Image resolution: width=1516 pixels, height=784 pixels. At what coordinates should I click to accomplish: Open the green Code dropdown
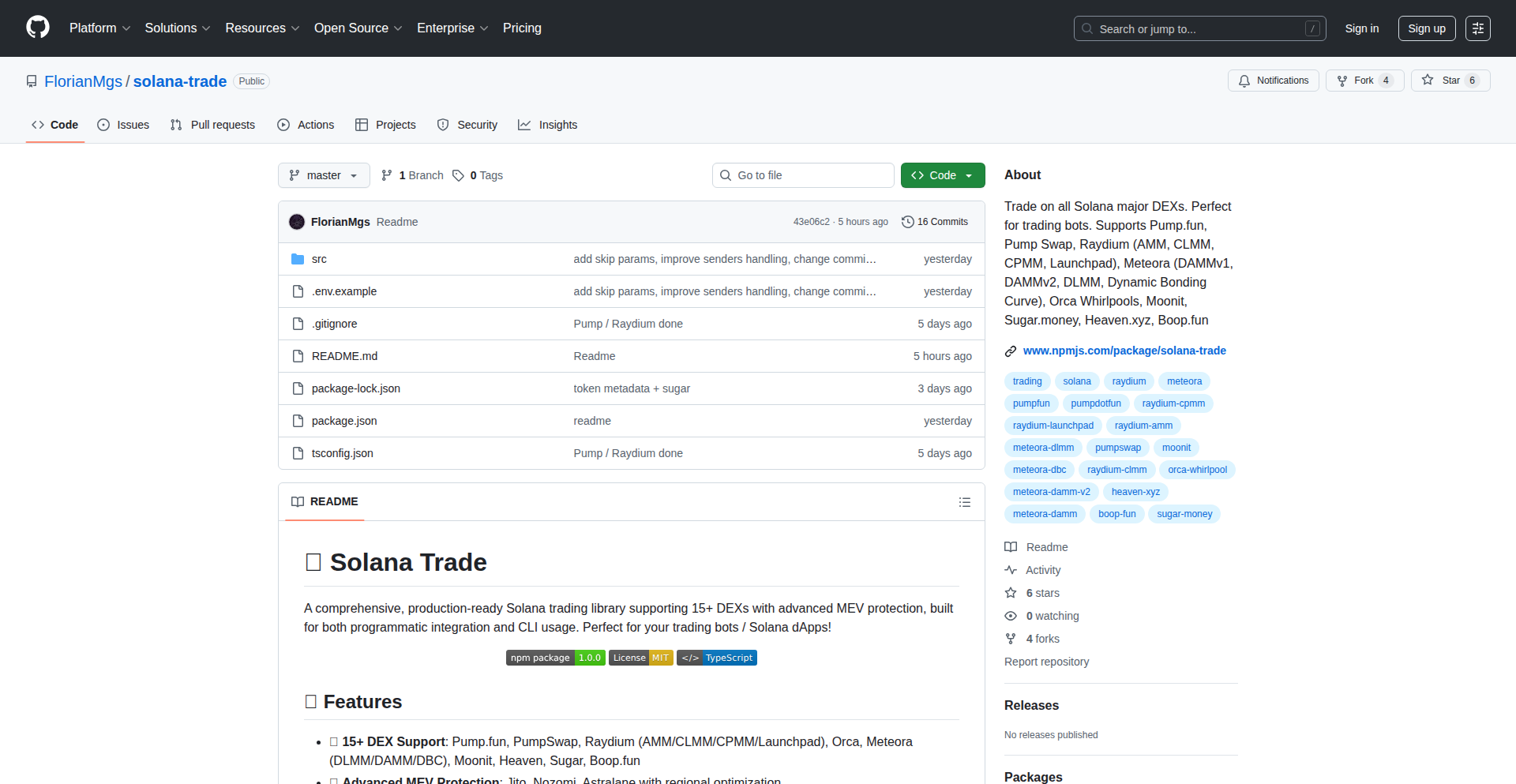coord(943,175)
